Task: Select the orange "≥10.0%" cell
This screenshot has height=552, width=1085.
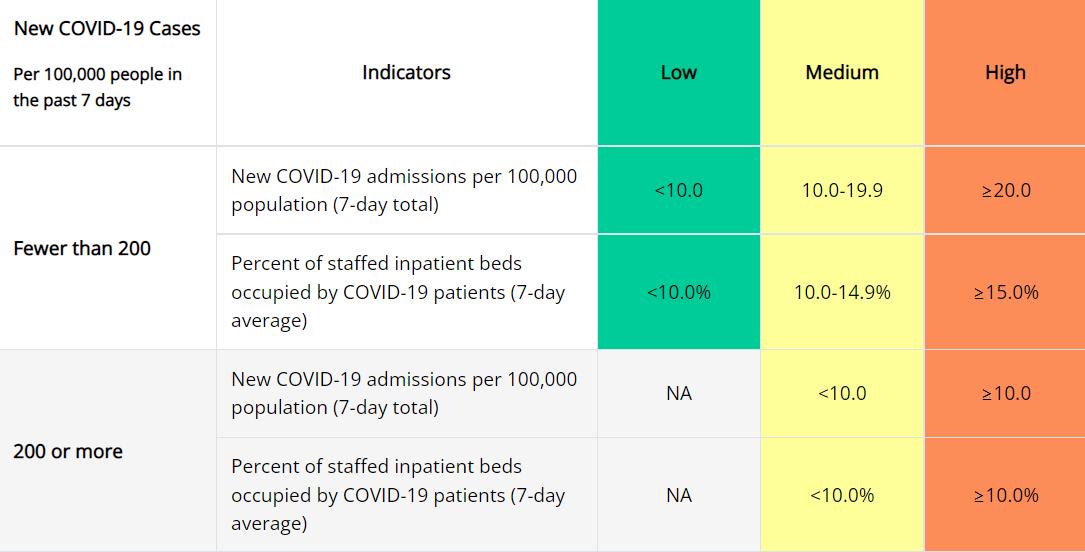Action: [1005, 495]
